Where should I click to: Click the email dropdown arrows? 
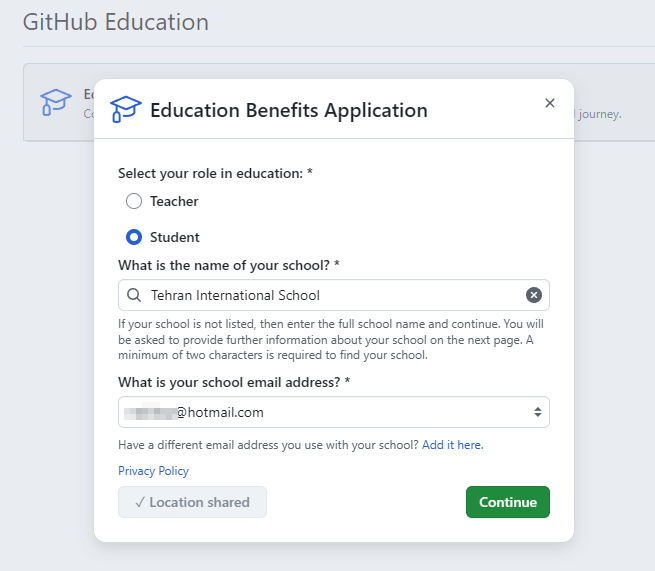tap(537, 412)
